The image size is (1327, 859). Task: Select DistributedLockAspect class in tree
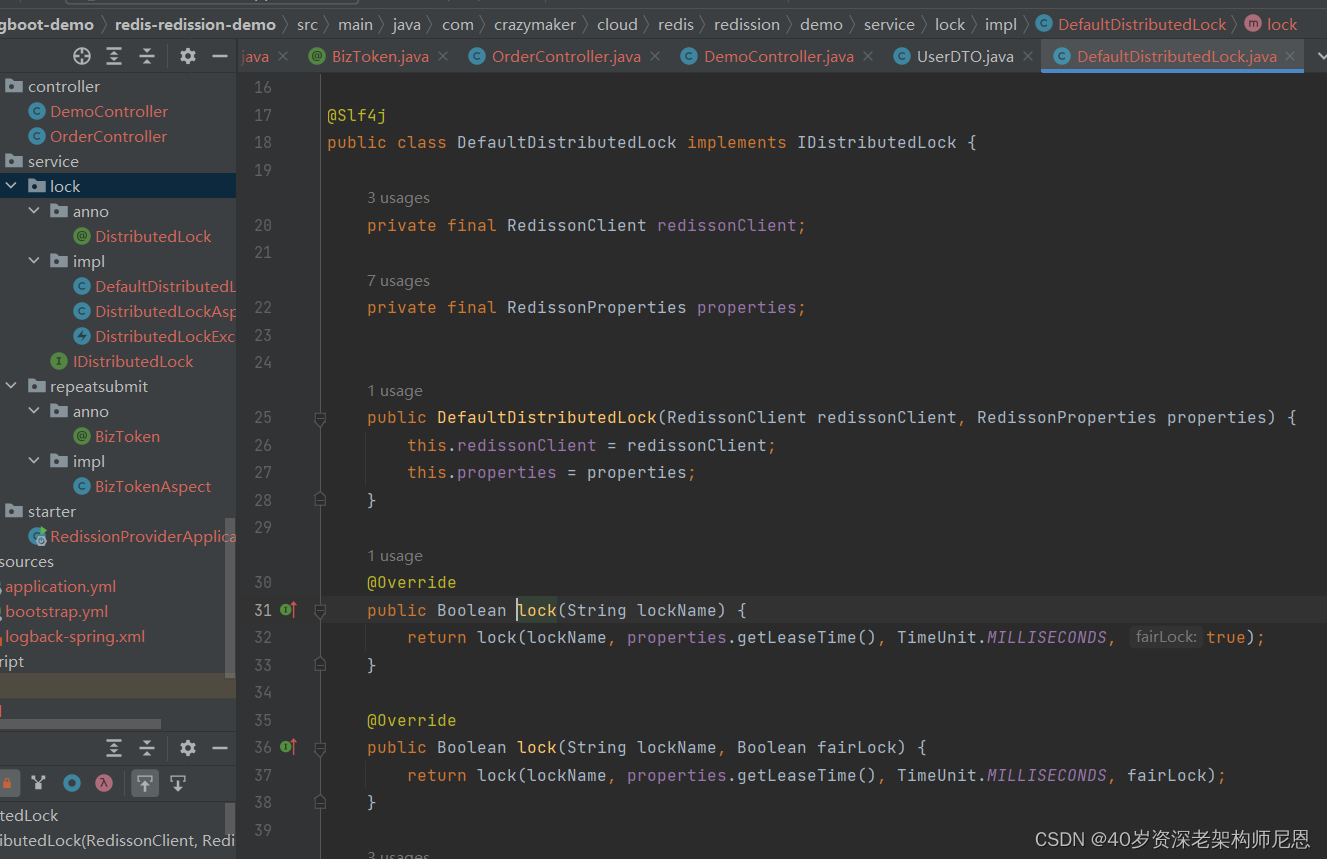pyautogui.click(x=165, y=311)
